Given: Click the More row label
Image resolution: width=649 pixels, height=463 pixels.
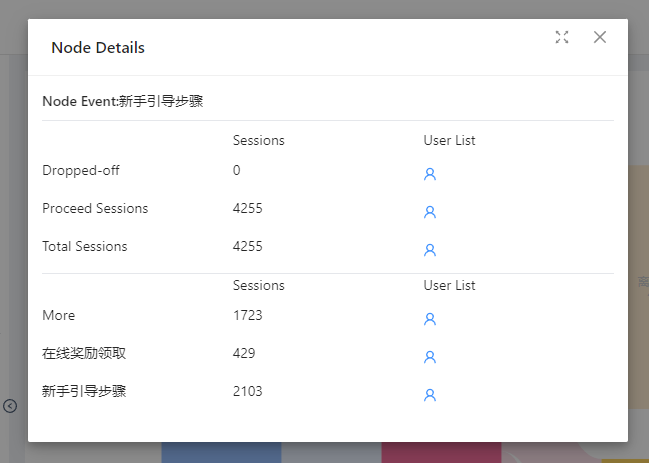Looking at the screenshot, I should point(59,316).
